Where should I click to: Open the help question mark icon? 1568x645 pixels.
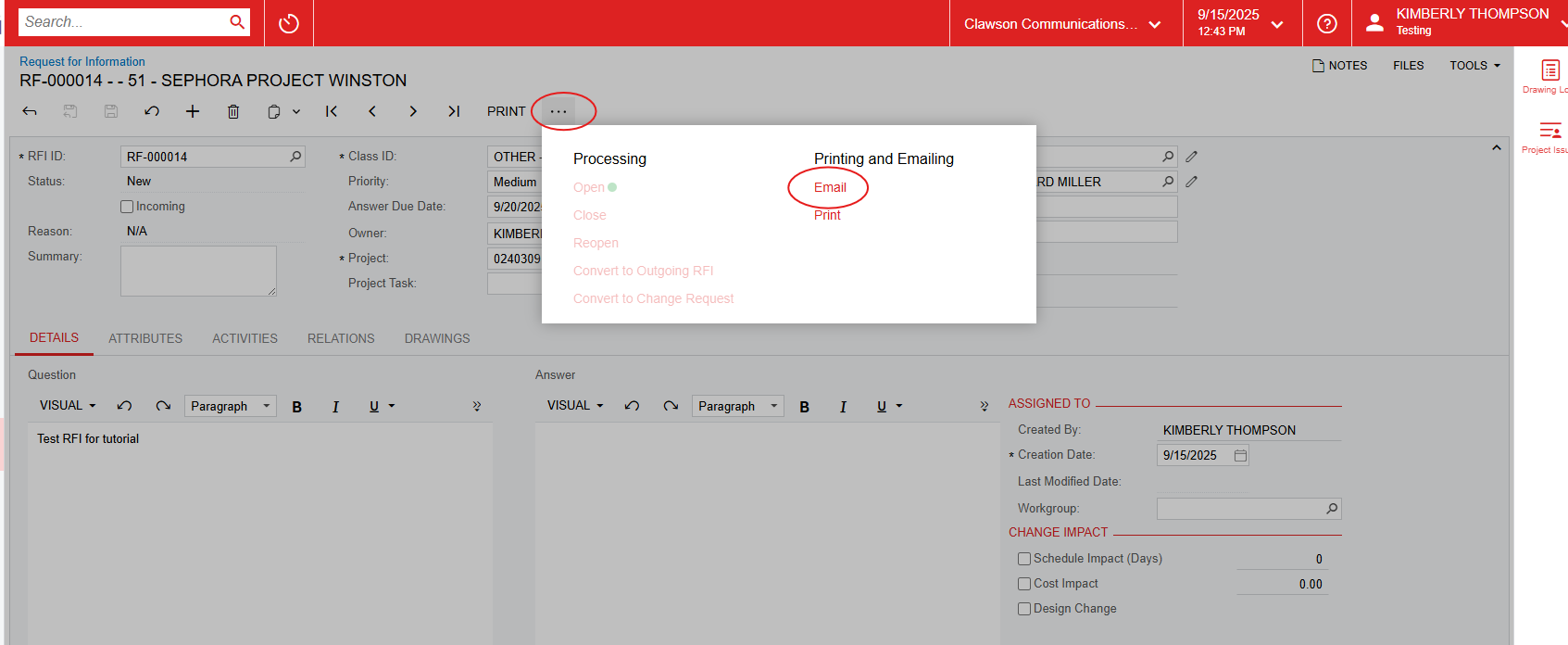(x=1326, y=23)
